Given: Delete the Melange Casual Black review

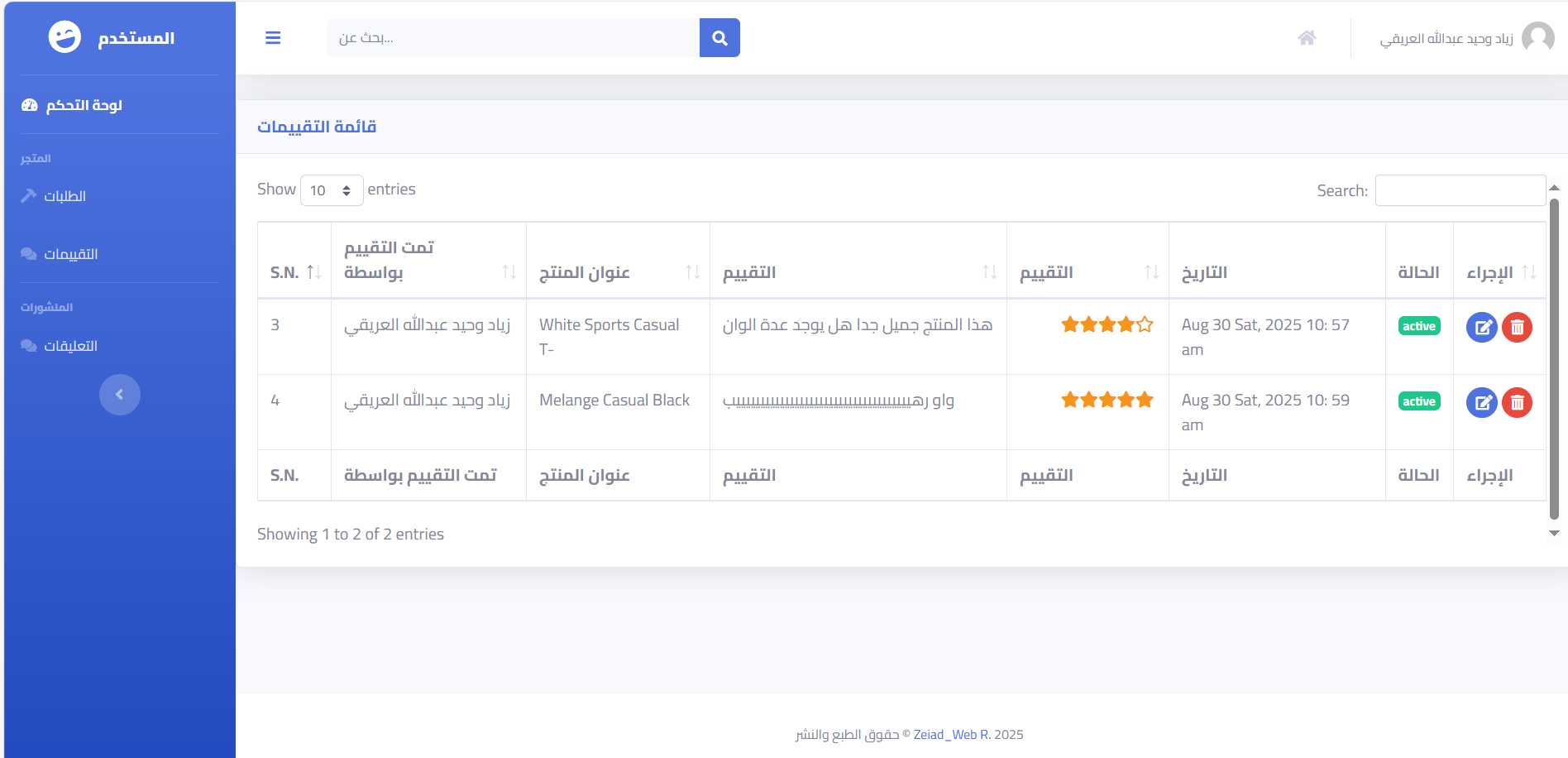Looking at the screenshot, I should coord(1518,403).
